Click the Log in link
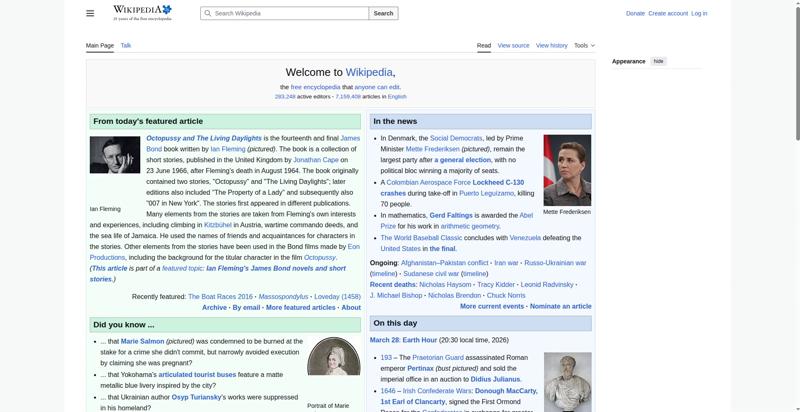Screen dimensions: 800x412 tap(699, 13)
